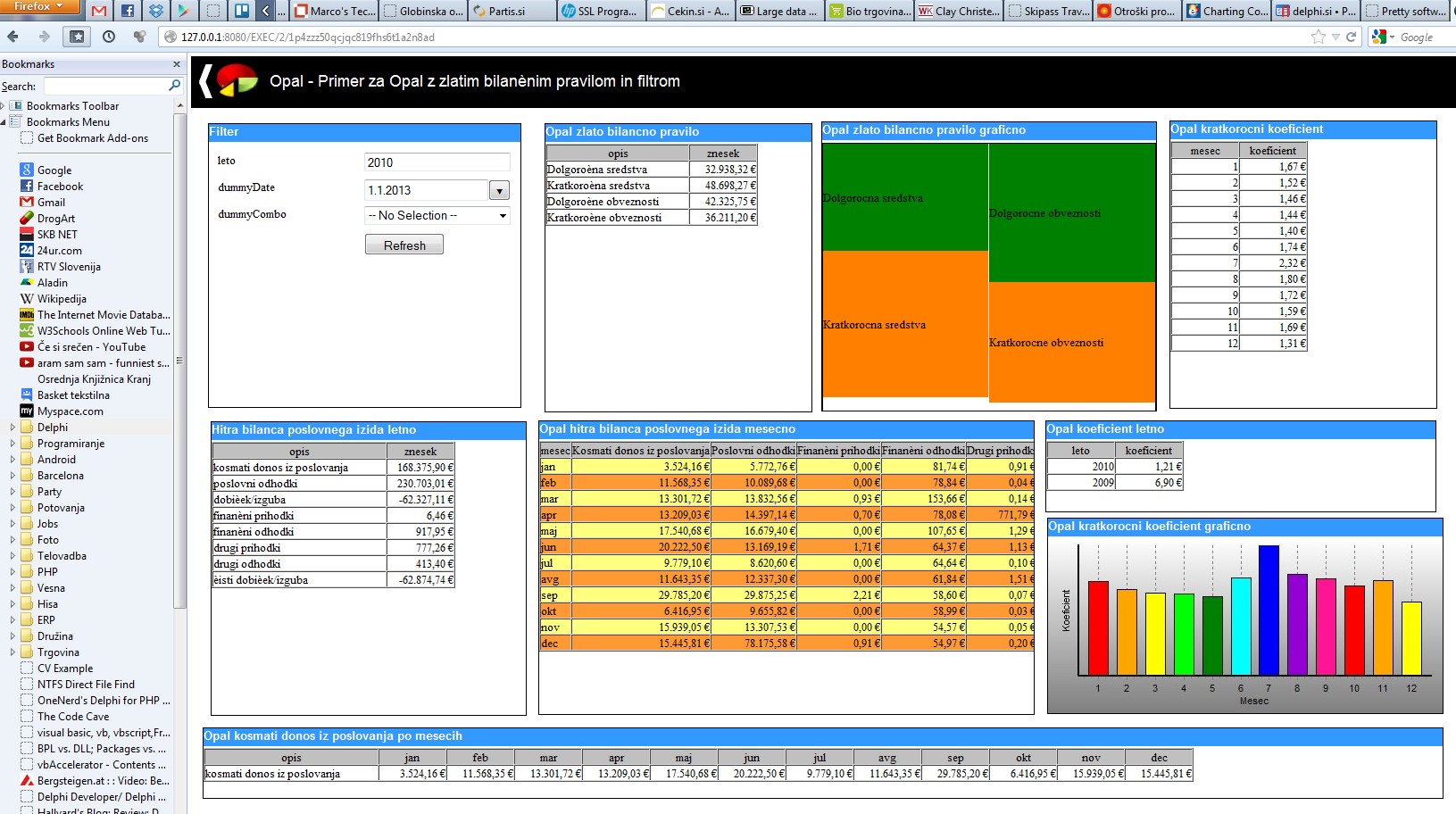This screenshot has width=1456, height=814.
Task: Open RTV Slovenija bookmark
Action: point(69,267)
